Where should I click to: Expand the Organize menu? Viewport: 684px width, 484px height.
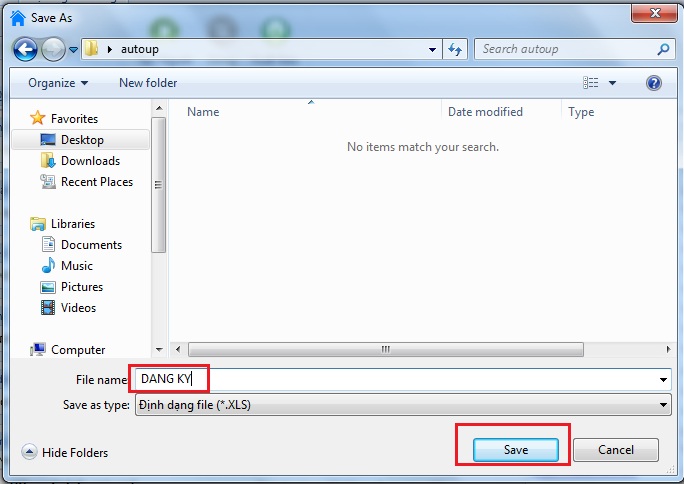tap(58, 83)
